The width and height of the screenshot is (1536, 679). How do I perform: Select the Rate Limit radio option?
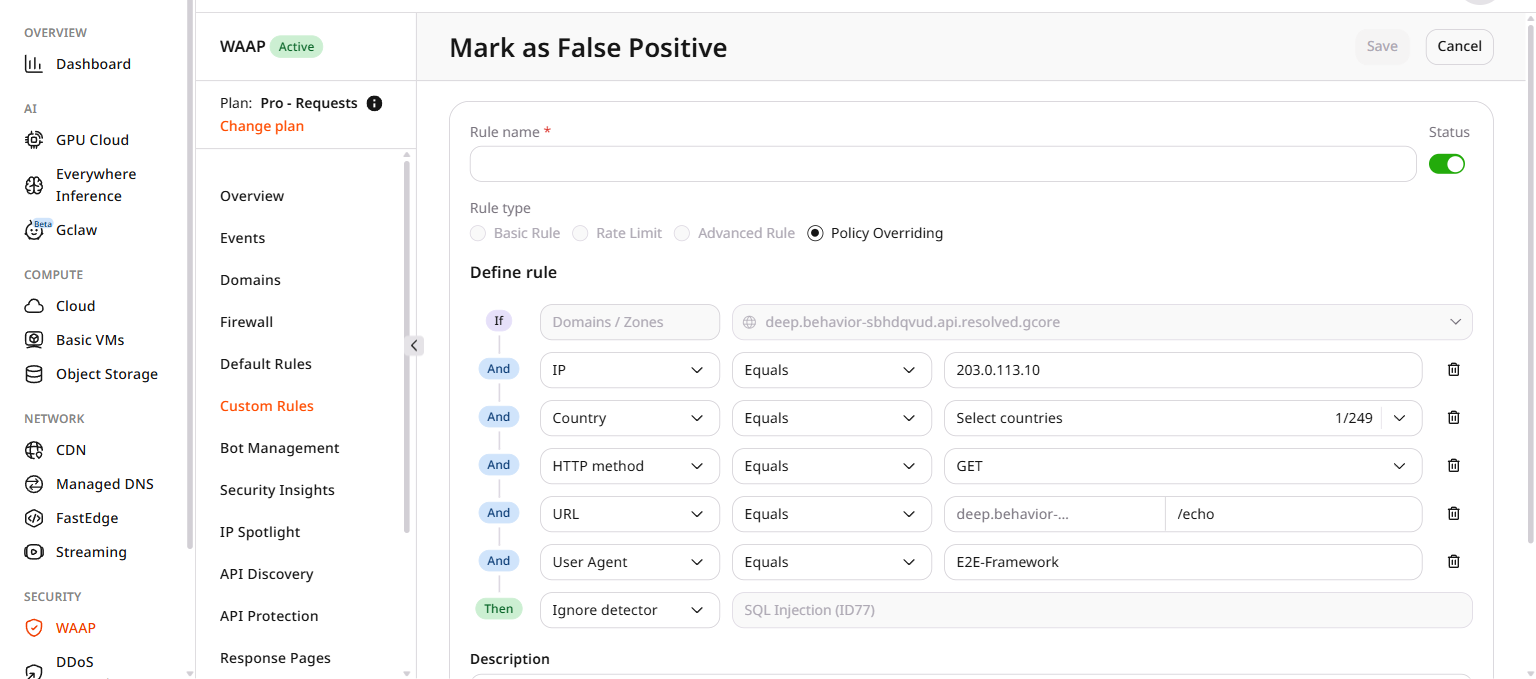click(x=580, y=233)
